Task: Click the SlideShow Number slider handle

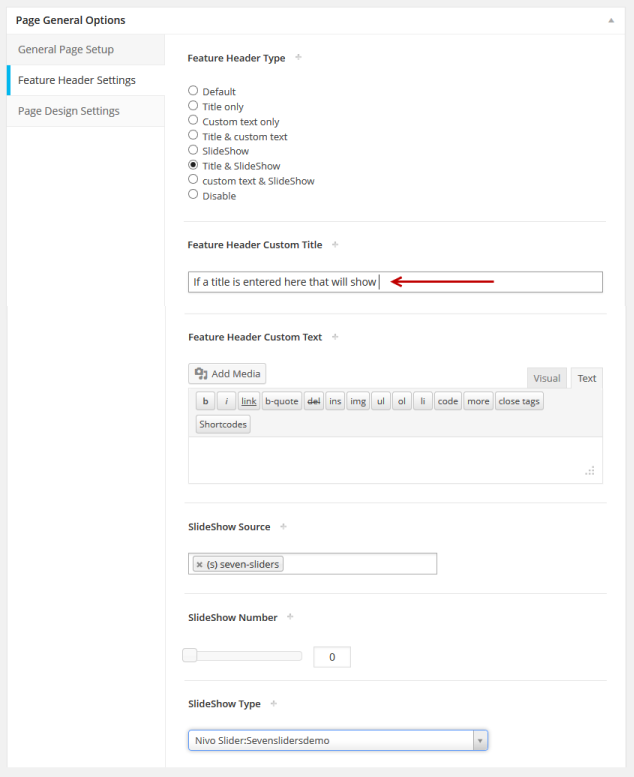Action: pyautogui.click(x=189, y=656)
